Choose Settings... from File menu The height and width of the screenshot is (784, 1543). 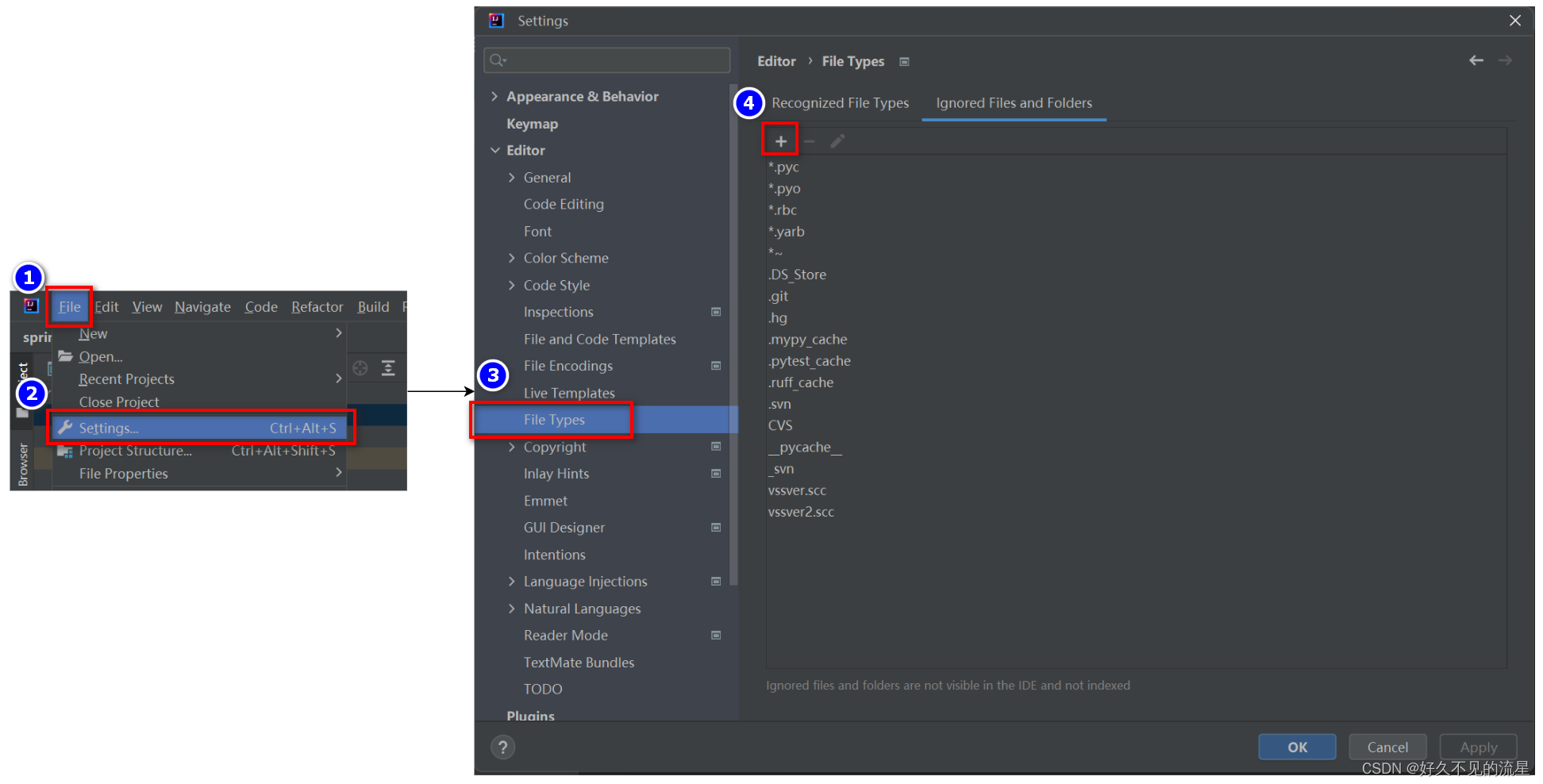(x=200, y=428)
